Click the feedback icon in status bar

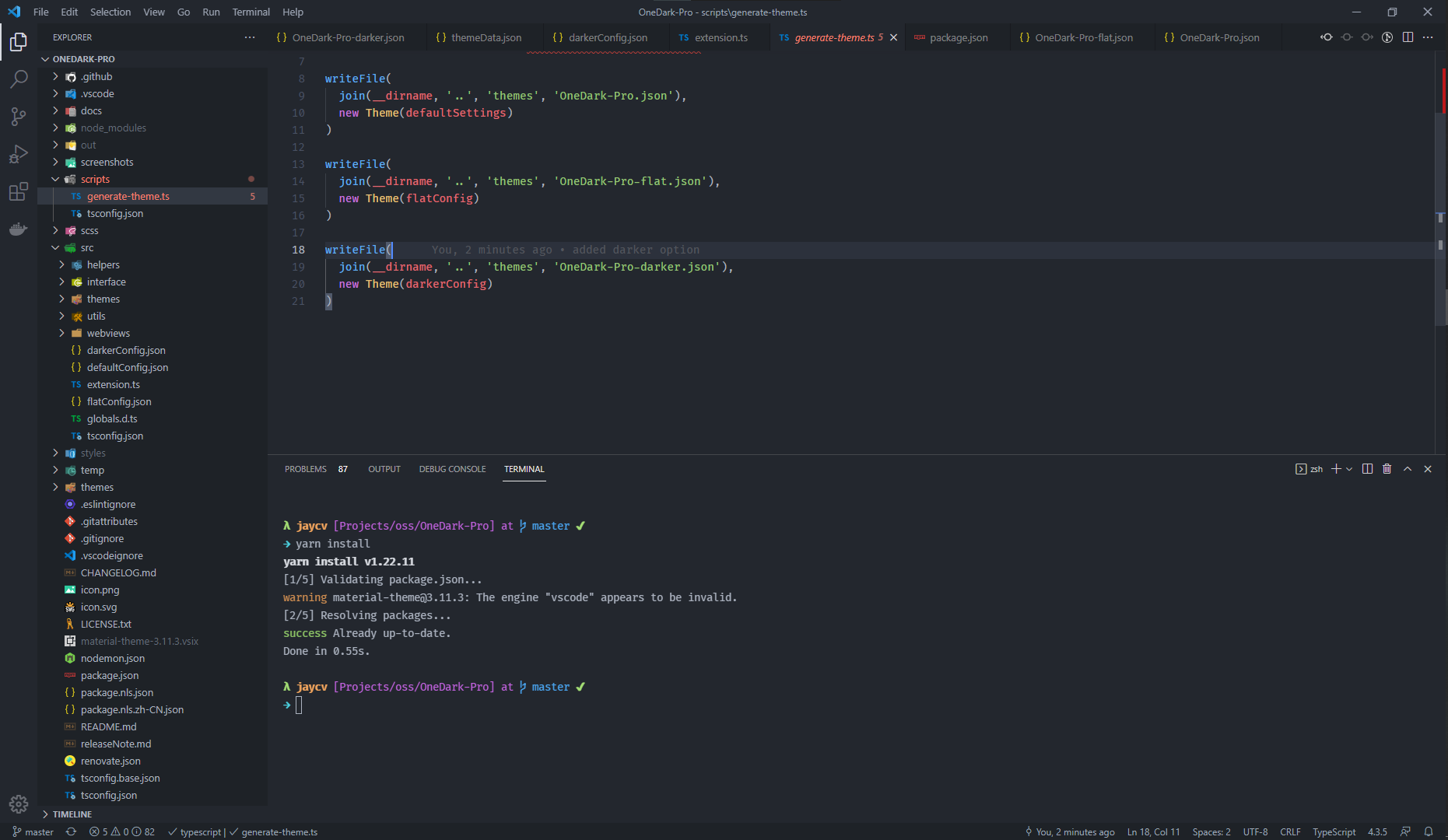[x=1405, y=831]
